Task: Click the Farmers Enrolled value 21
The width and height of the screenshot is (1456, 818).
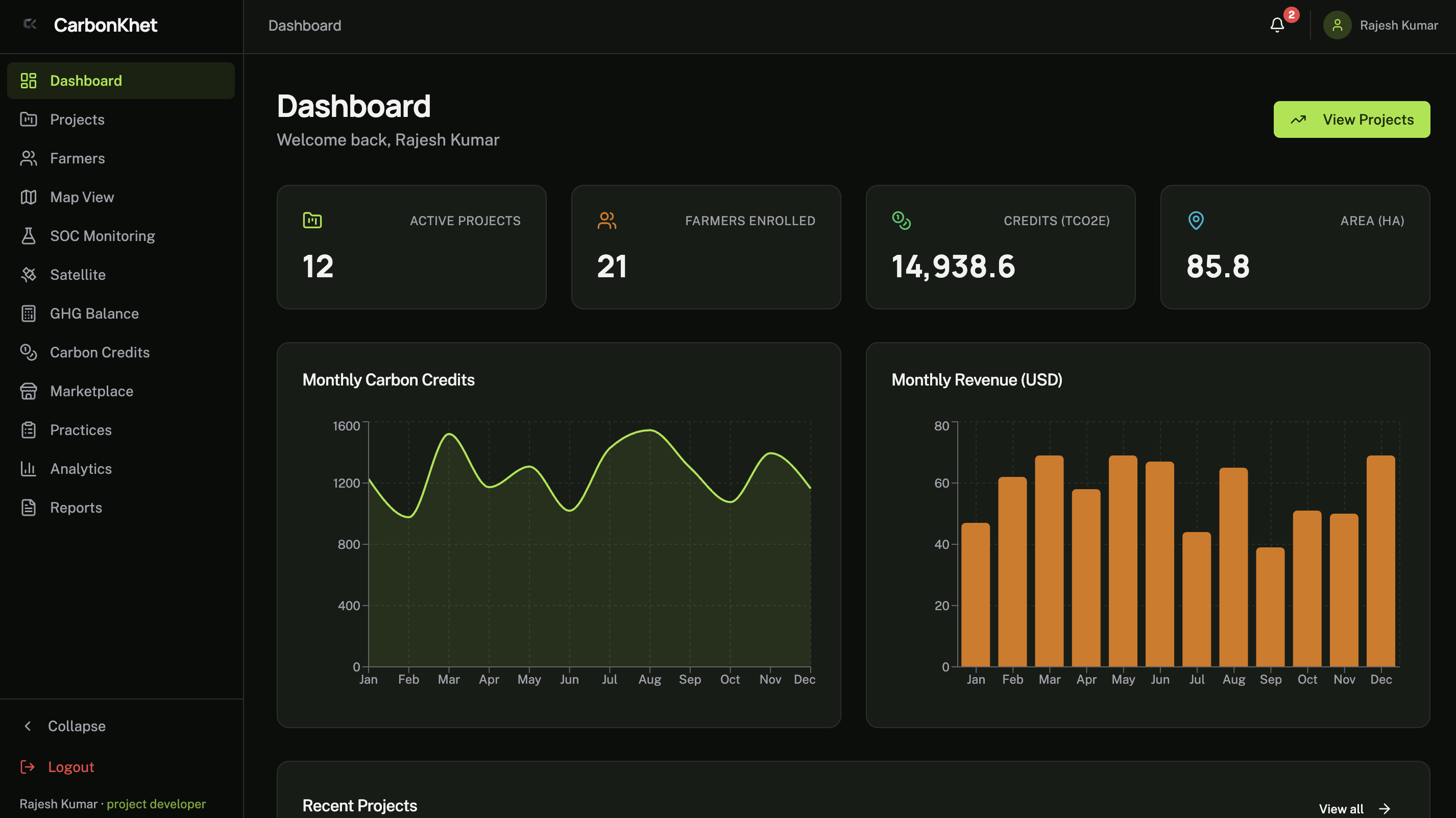Action: (612, 266)
